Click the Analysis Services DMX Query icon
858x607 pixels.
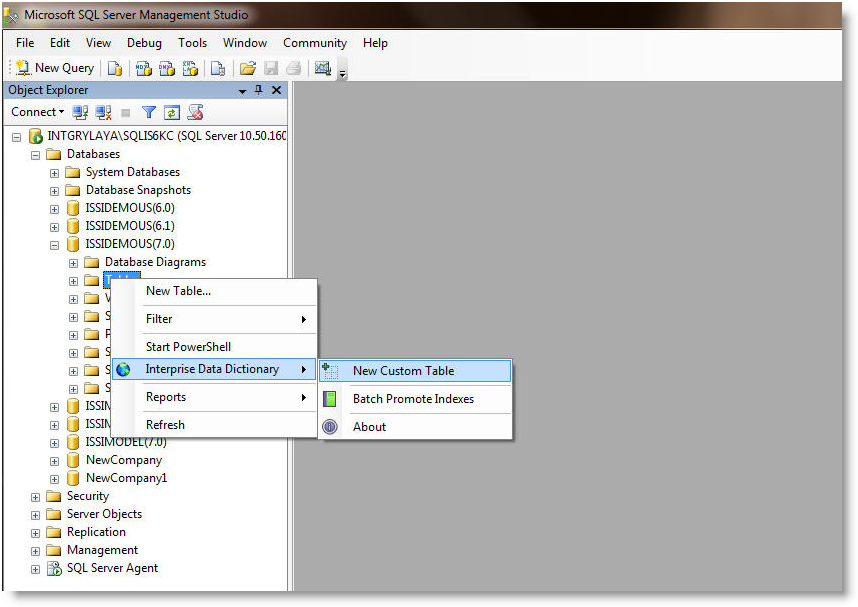[x=166, y=68]
